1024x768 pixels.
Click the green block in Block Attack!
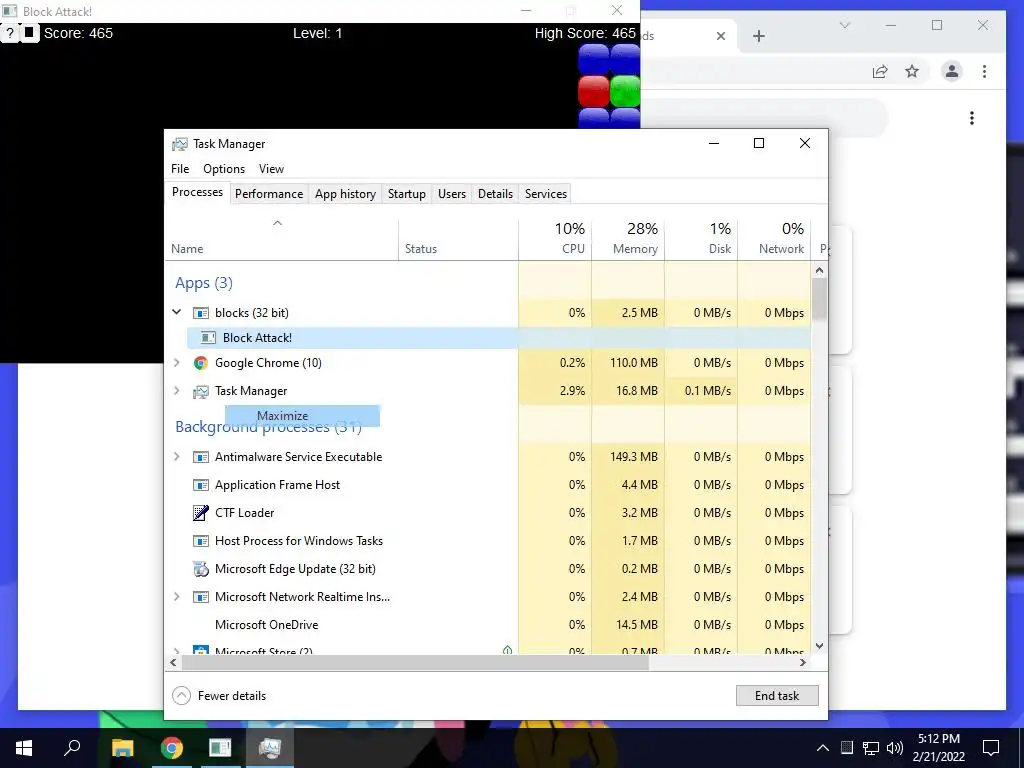pos(625,91)
